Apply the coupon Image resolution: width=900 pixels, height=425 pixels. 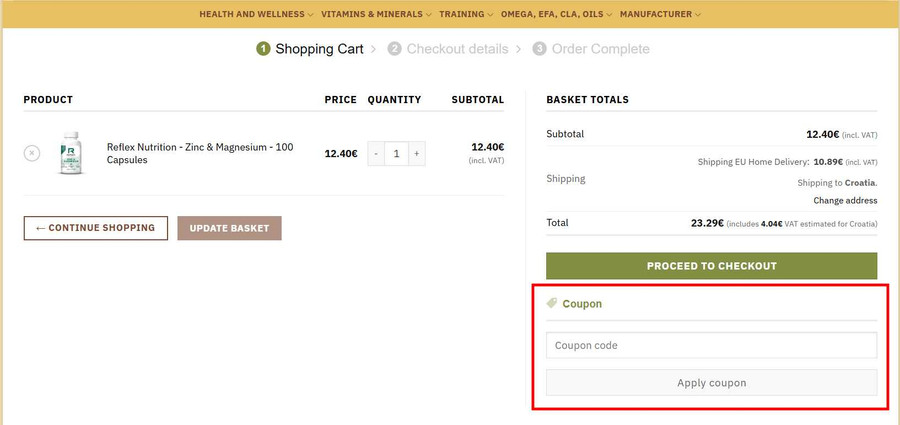coord(711,383)
